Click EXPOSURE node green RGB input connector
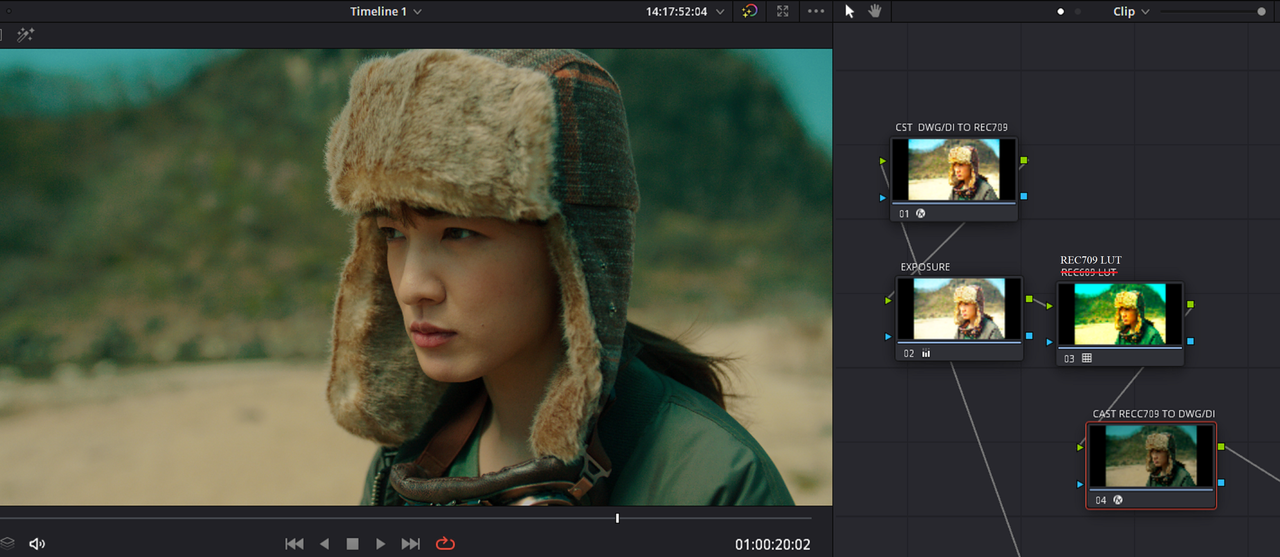 click(x=889, y=299)
